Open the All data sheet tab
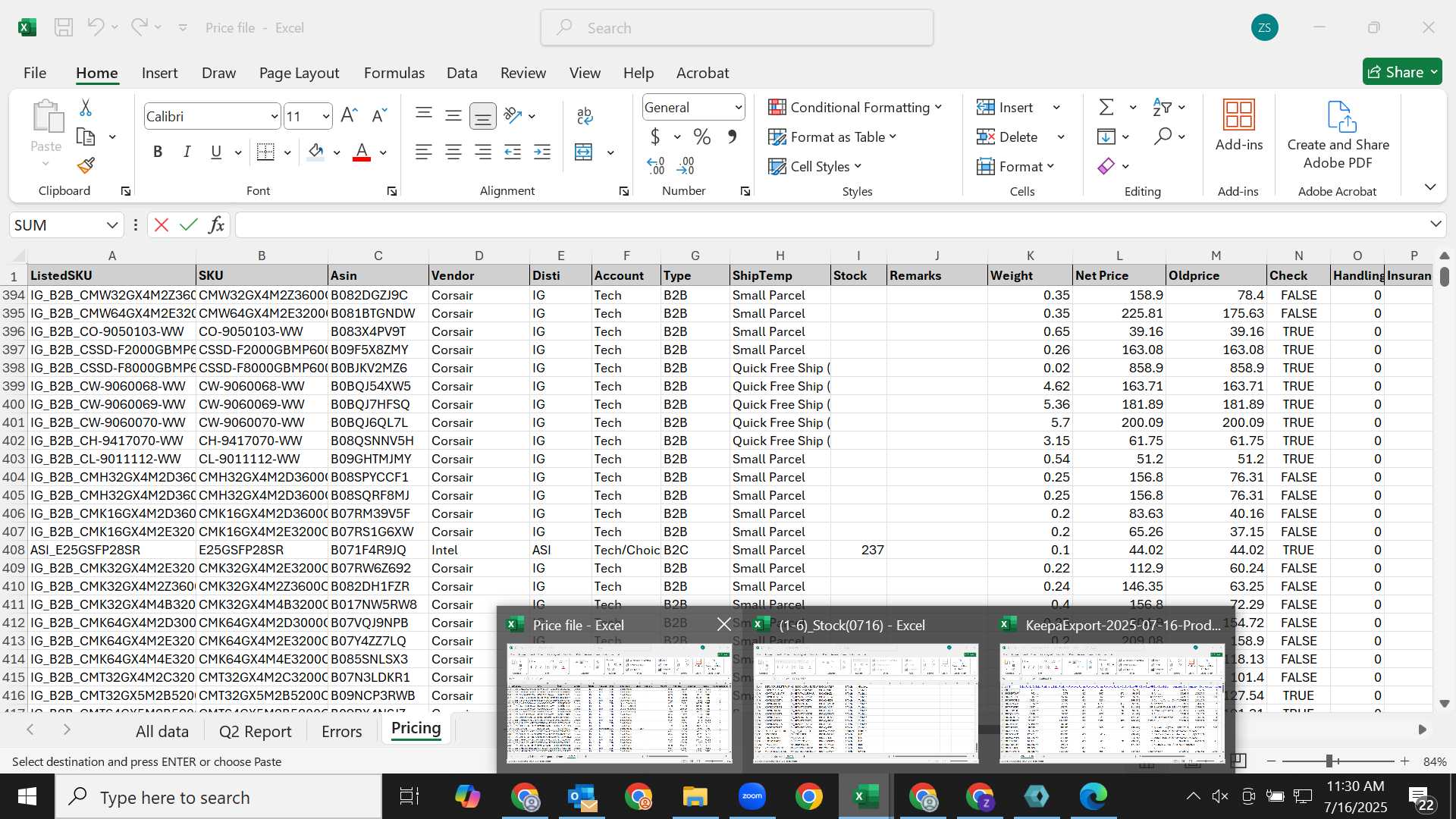The width and height of the screenshot is (1456, 819). (x=162, y=731)
